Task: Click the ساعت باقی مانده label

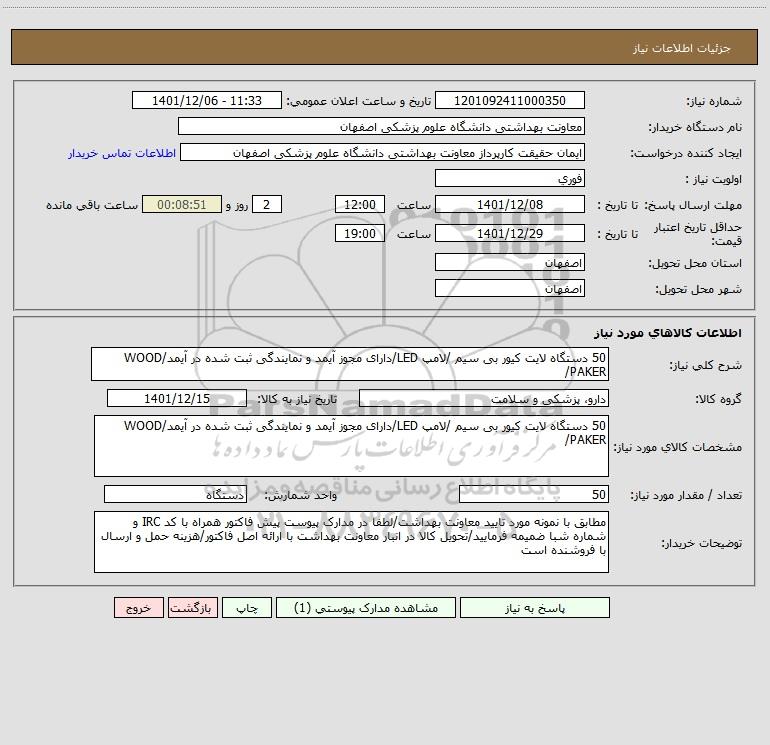Action: (x=92, y=205)
